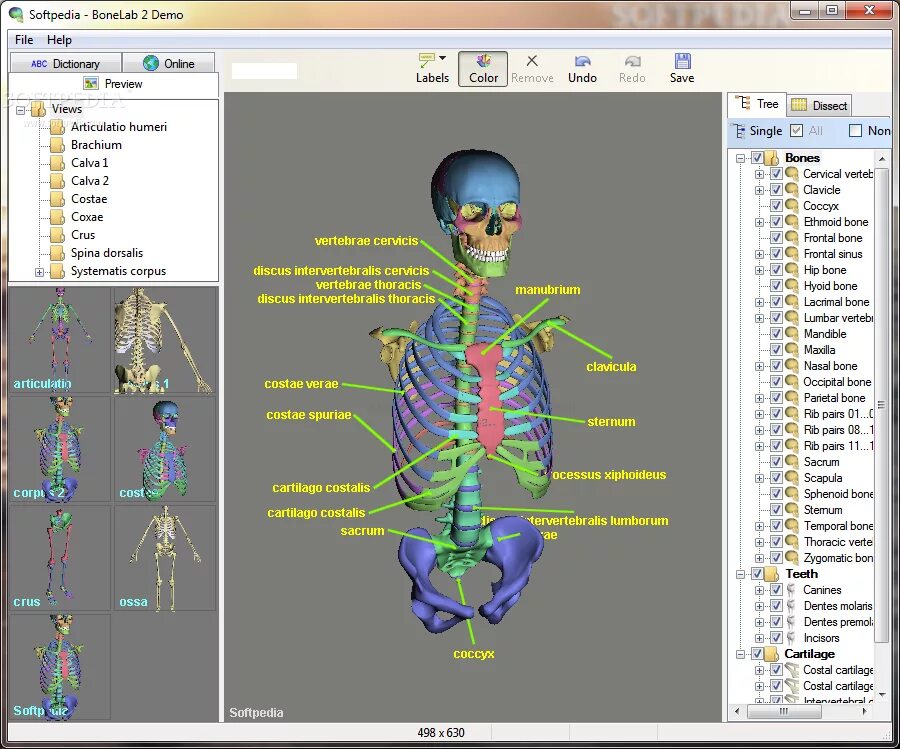The image size is (900, 749).
Task: Click the Dentes molaris tooth icon
Action: [792, 606]
